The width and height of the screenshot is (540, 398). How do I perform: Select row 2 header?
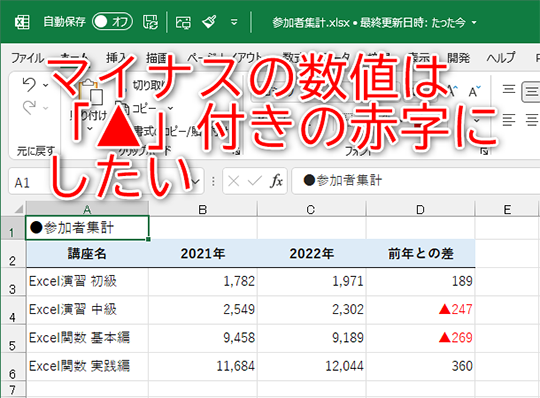pyautogui.click(x=12, y=254)
